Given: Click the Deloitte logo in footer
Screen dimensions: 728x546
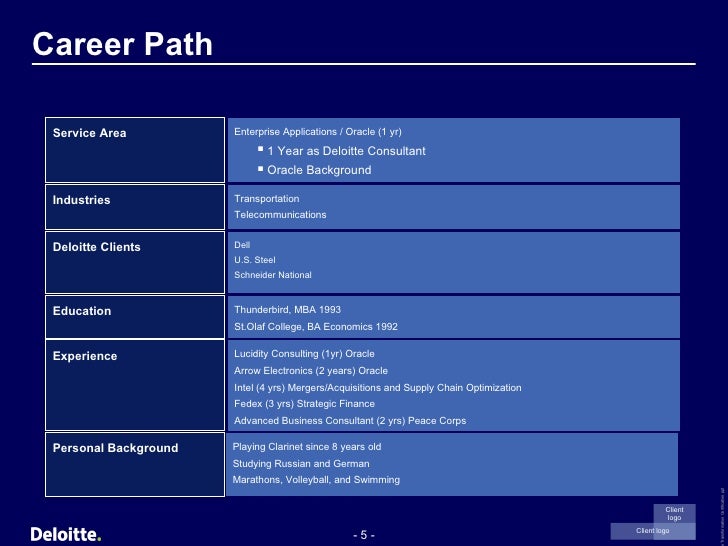Looking at the screenshot, I should [66, 534].
